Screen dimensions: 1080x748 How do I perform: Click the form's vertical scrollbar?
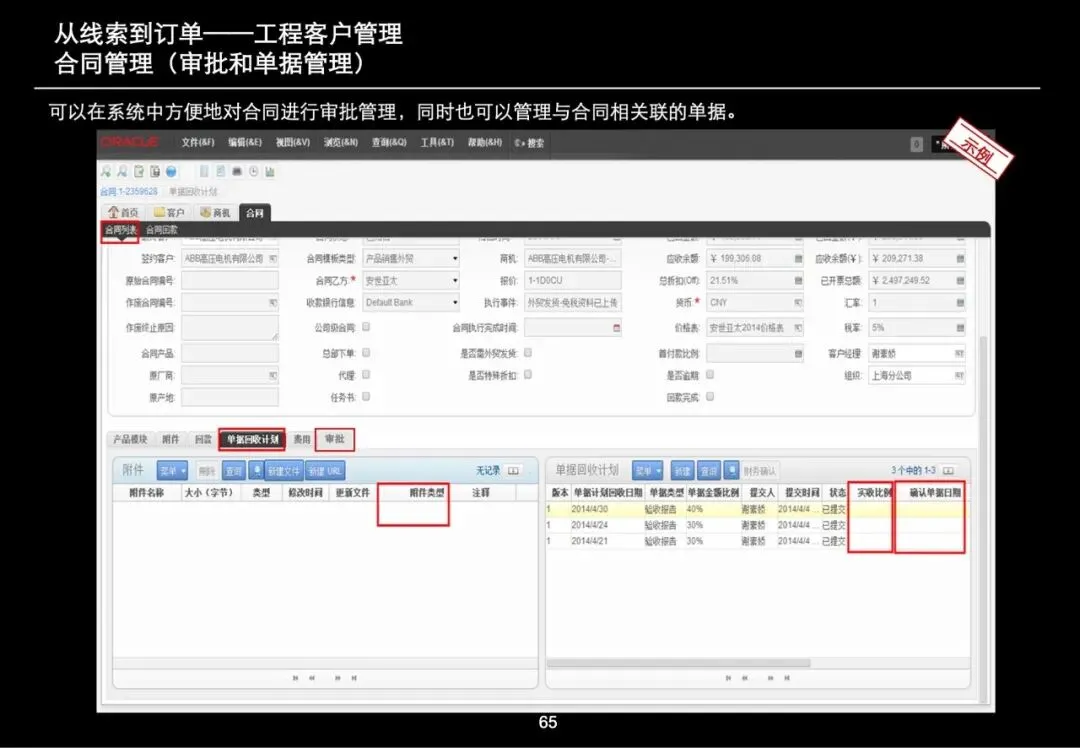(982, 517)
